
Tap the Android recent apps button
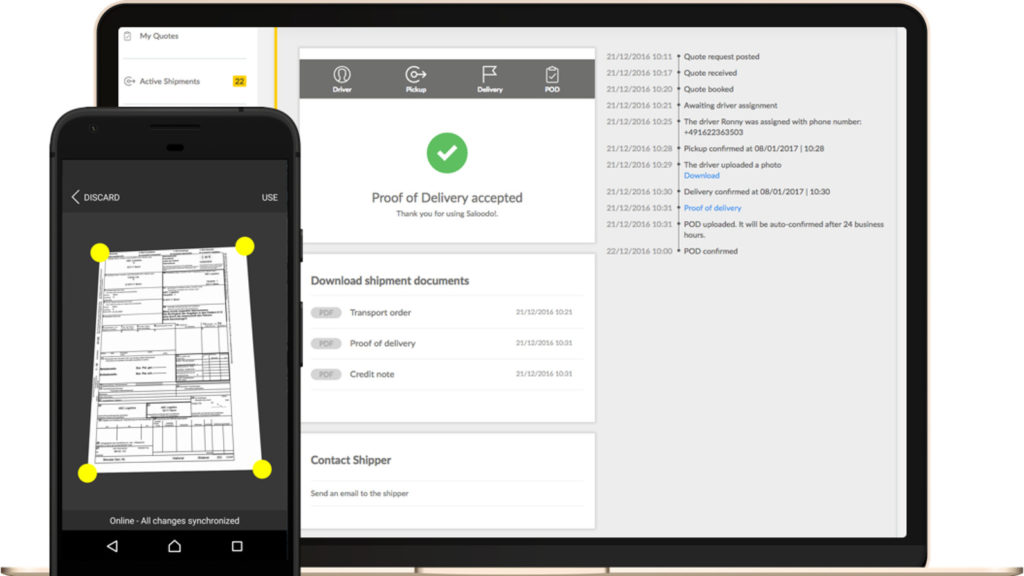click(237, 546)
